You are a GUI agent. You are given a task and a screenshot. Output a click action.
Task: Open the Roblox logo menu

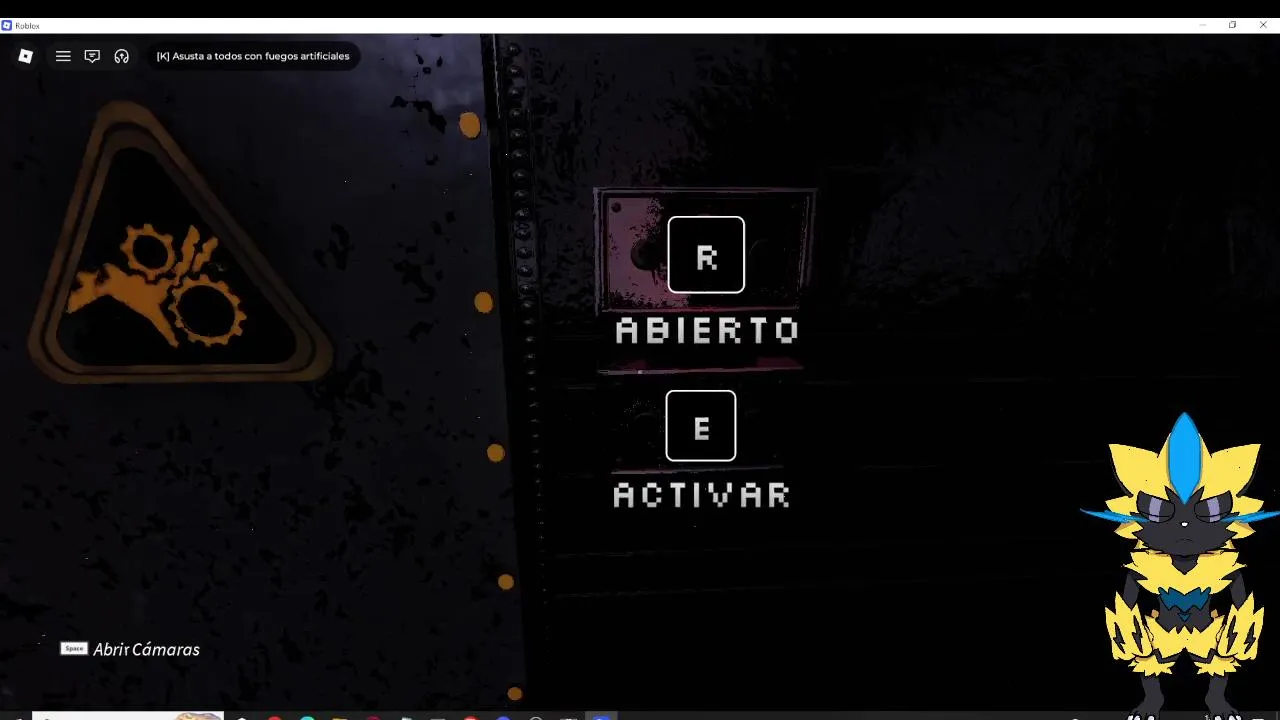pos(26,56)
